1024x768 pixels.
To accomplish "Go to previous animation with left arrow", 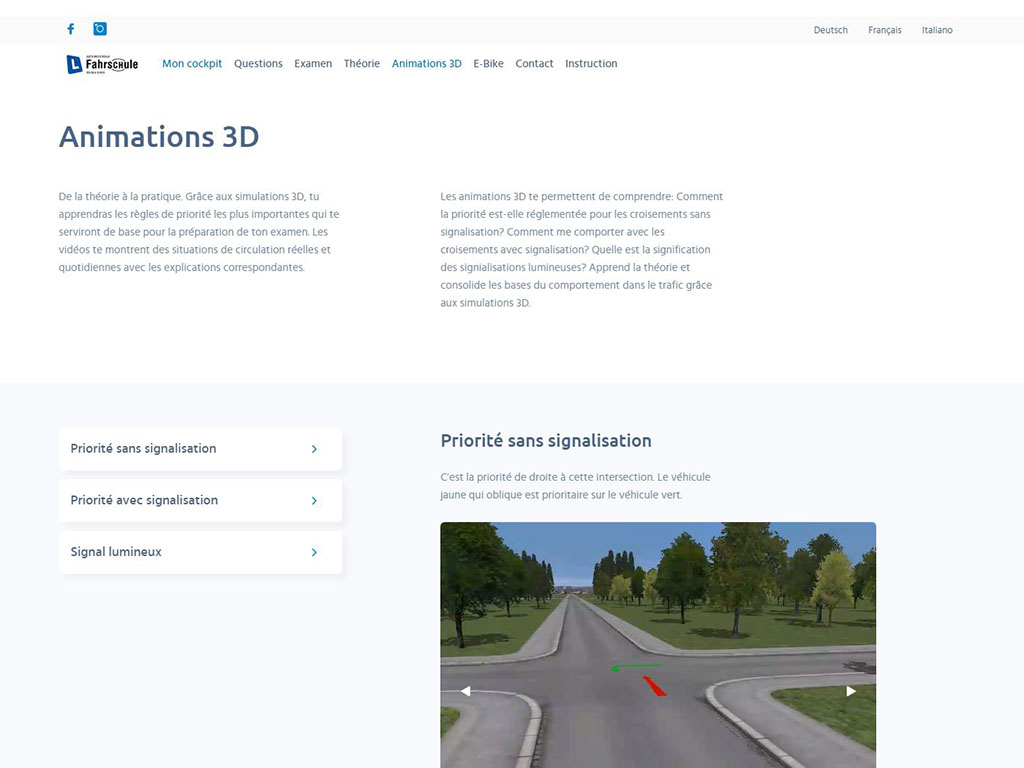I will click(465, 691).
